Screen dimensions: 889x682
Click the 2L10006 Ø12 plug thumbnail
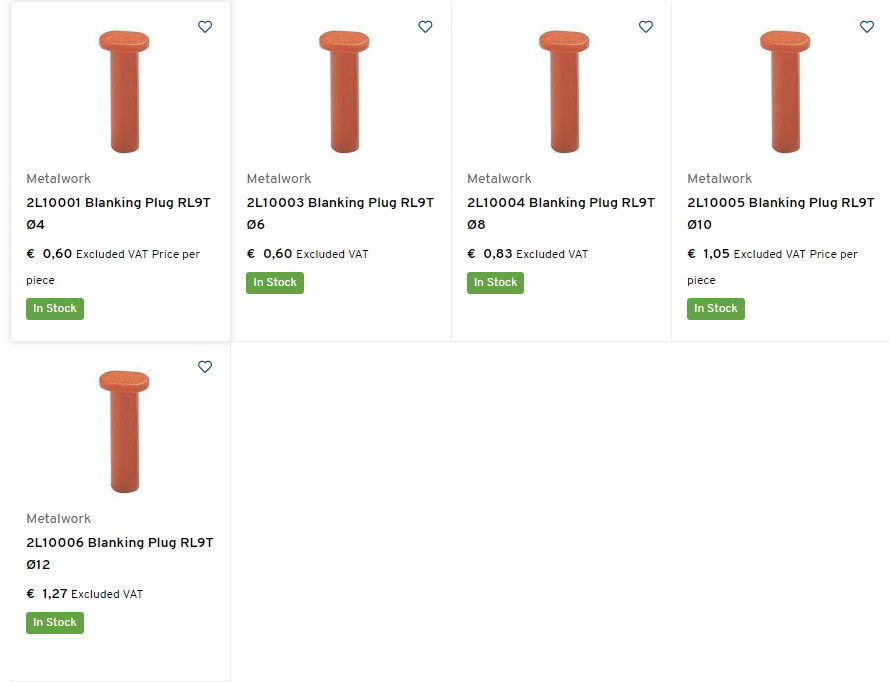[124, 431]
